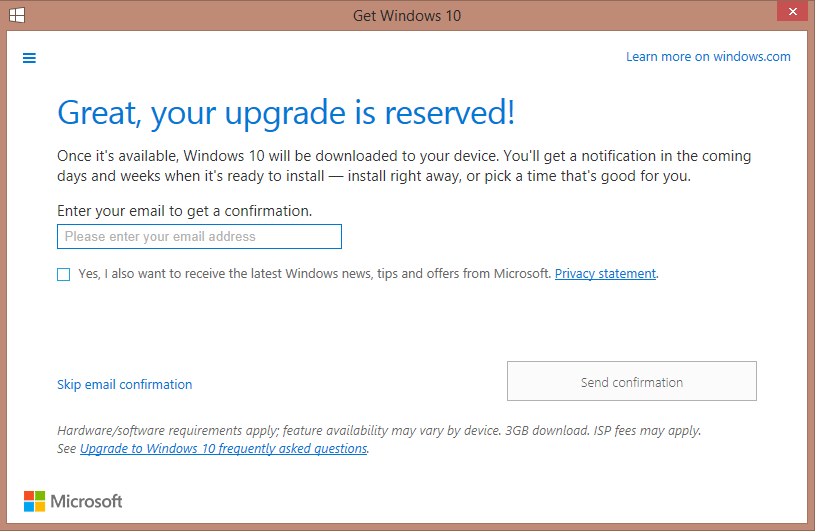Screen dimensions: 815x531
Task: Open the hamburger menu icon
Action: (x=29, y=58)
